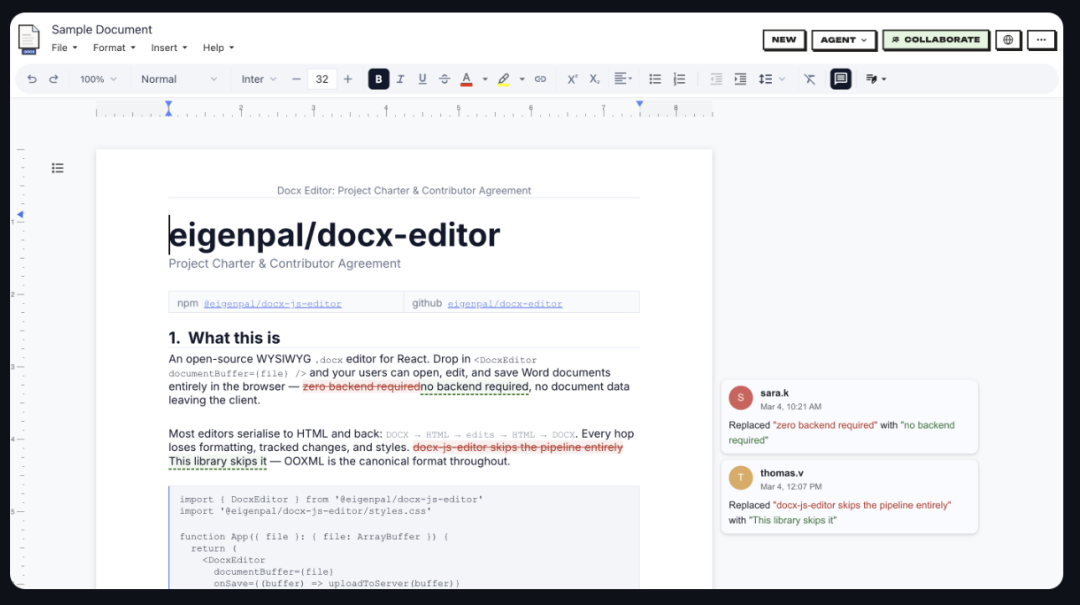The image size is (1080, 605).
Task: Open the github eigenpal/docx-editor link
Action: pyautogui.click(x=505, y=304)
